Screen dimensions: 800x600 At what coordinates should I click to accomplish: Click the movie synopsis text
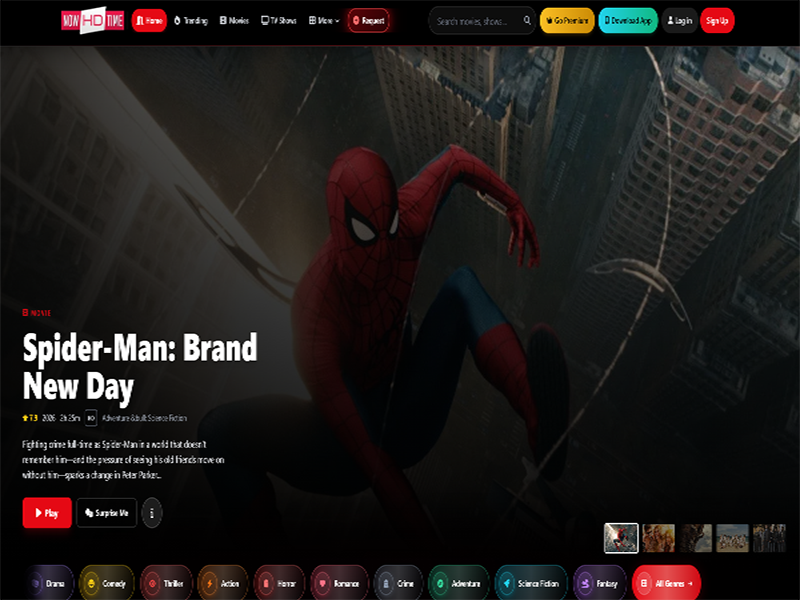coord(123,460)
